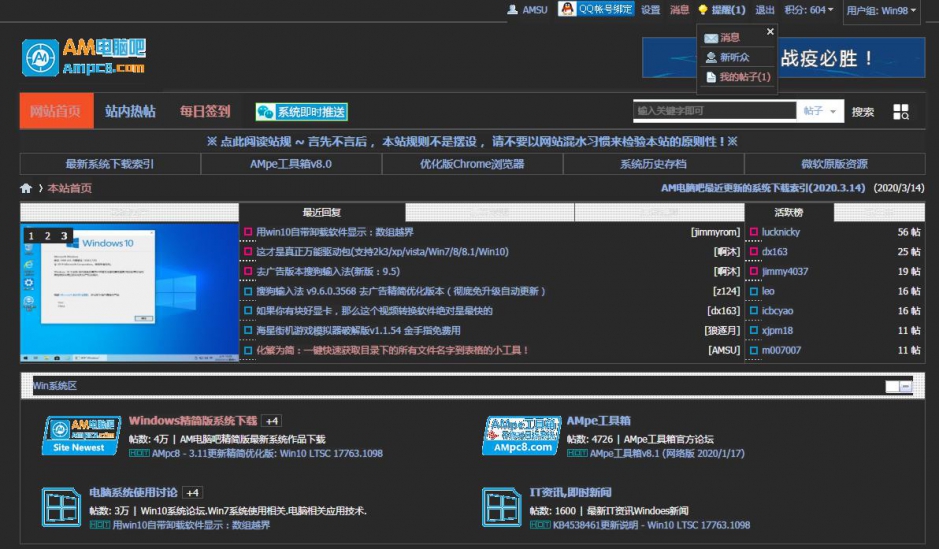Click the AM电脑吧 site logo

pos(83,57)
